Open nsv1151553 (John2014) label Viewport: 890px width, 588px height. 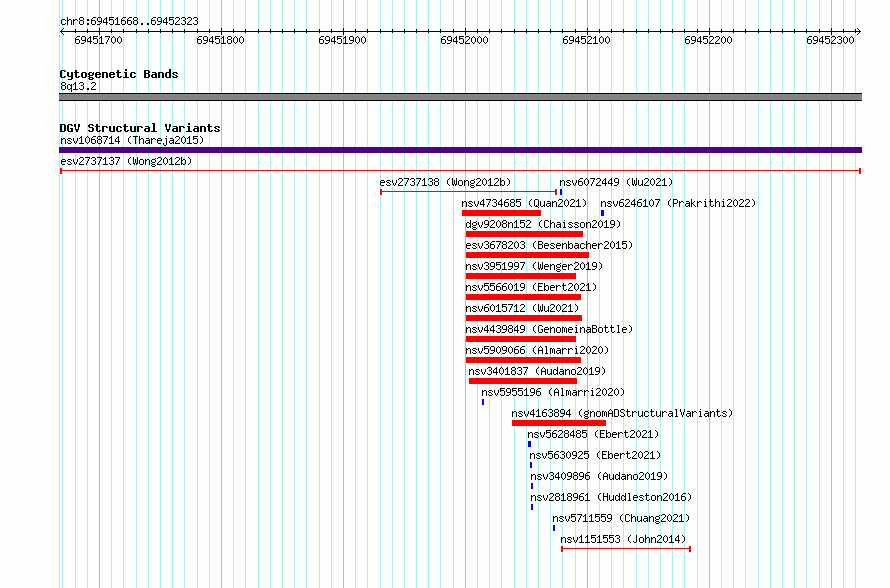pyautogui.click(x=623, y=539)
